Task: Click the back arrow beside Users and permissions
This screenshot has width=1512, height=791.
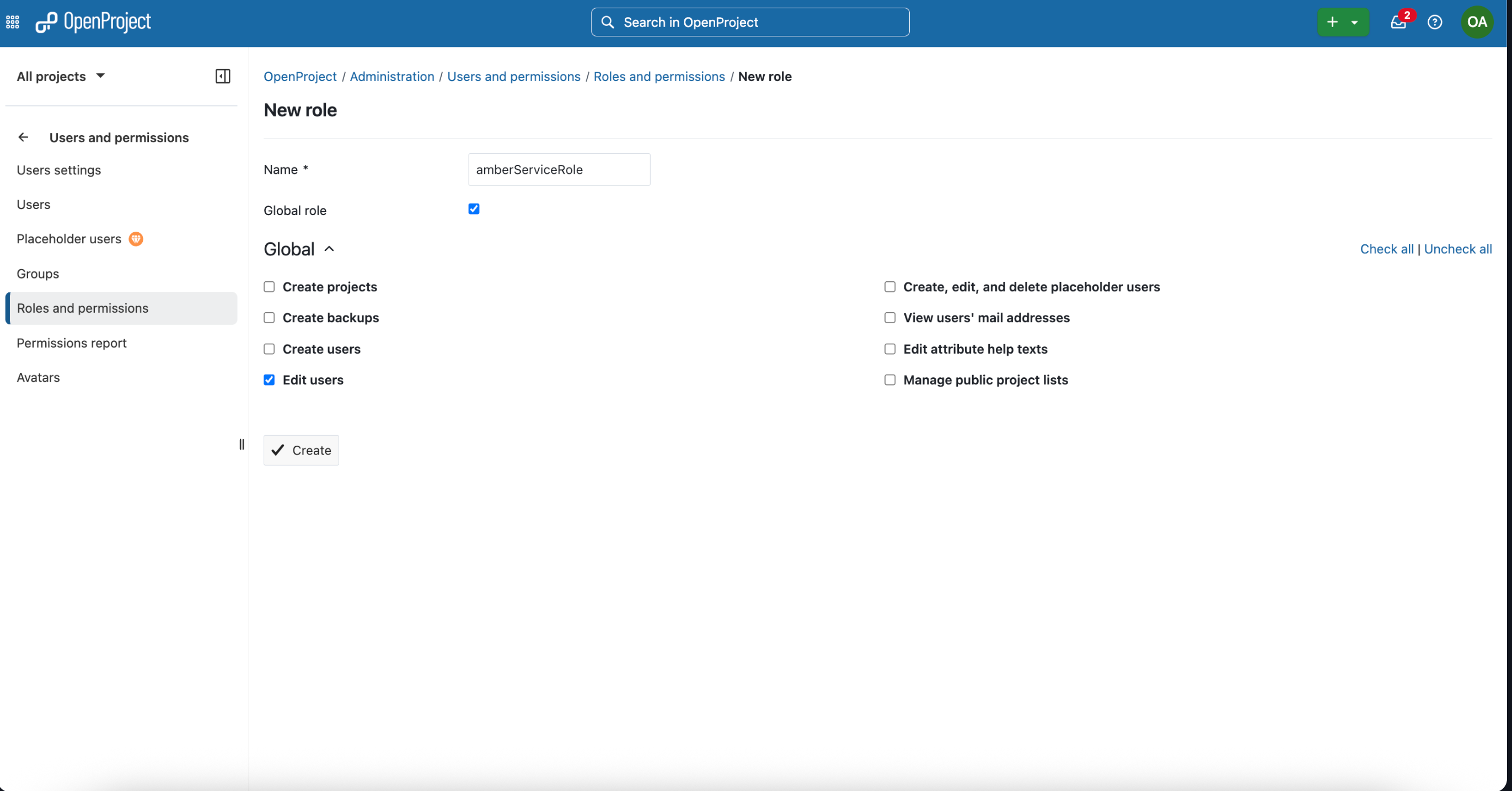Action: pyautogui.click(x=24, y=137)
